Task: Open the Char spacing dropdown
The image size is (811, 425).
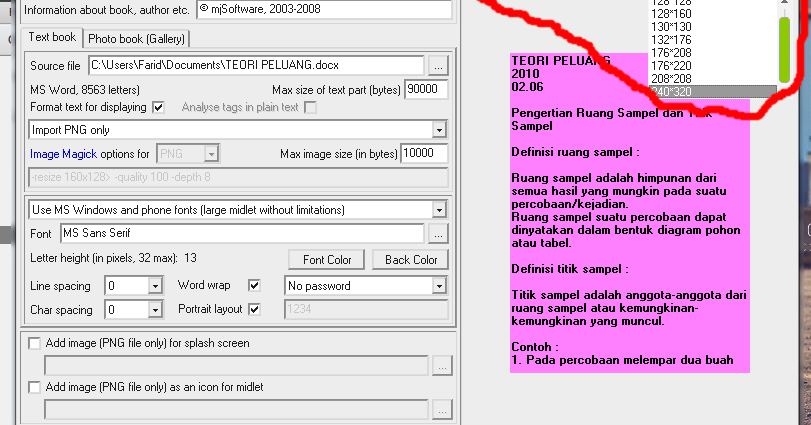Action: point(134,310)
